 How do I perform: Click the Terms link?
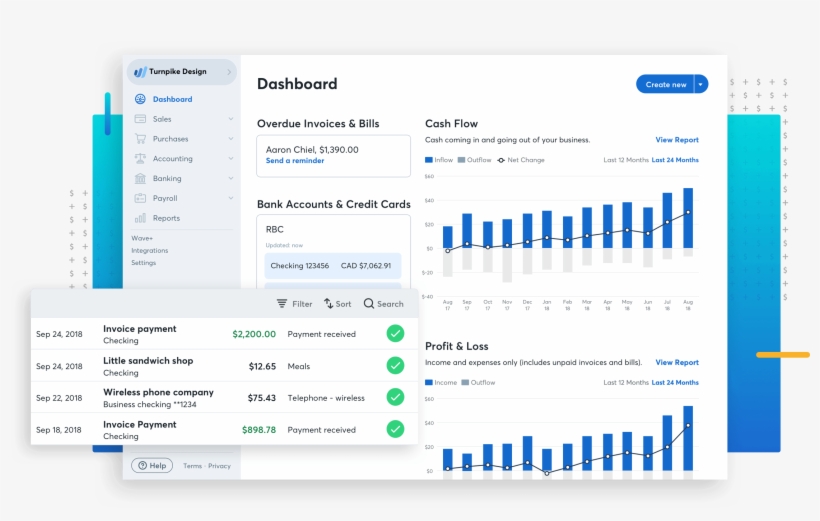192,466
